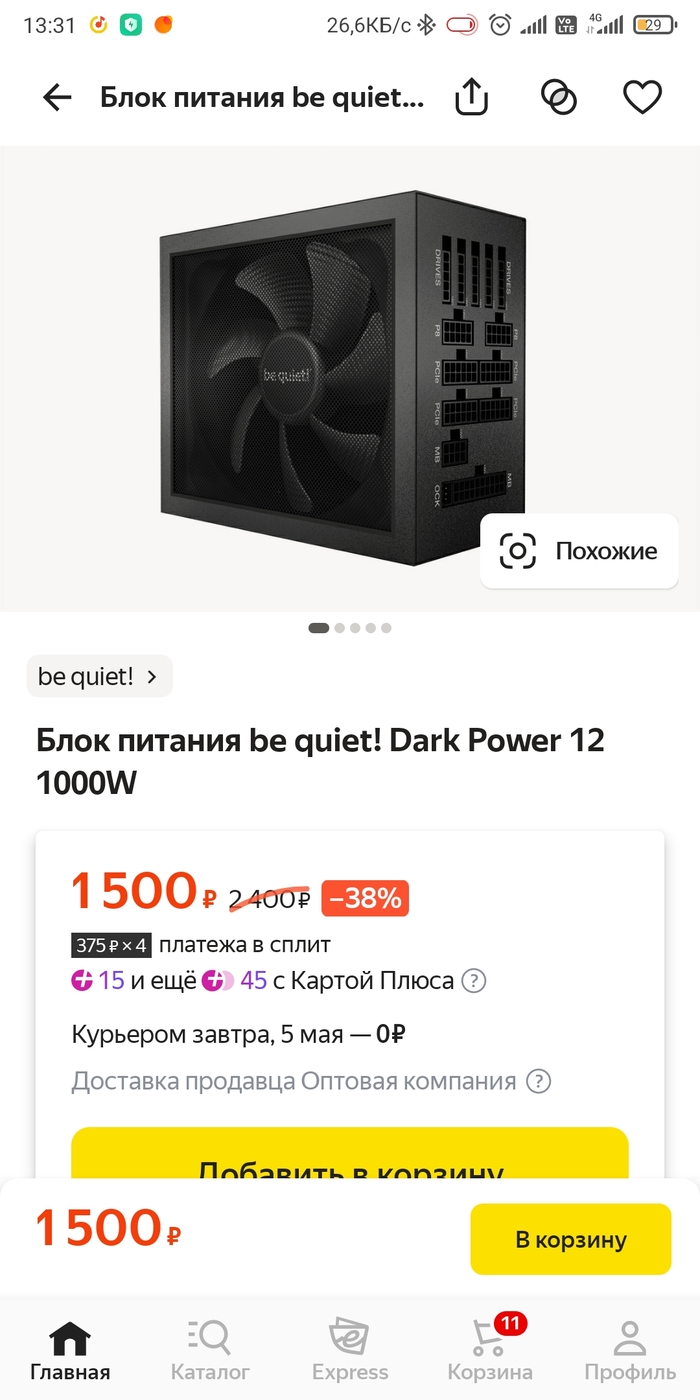The width and height of the screenshot is (700, 1400).
Task: Tap the share icon in header
Action: pyautogui.click(x=471, y=97)
